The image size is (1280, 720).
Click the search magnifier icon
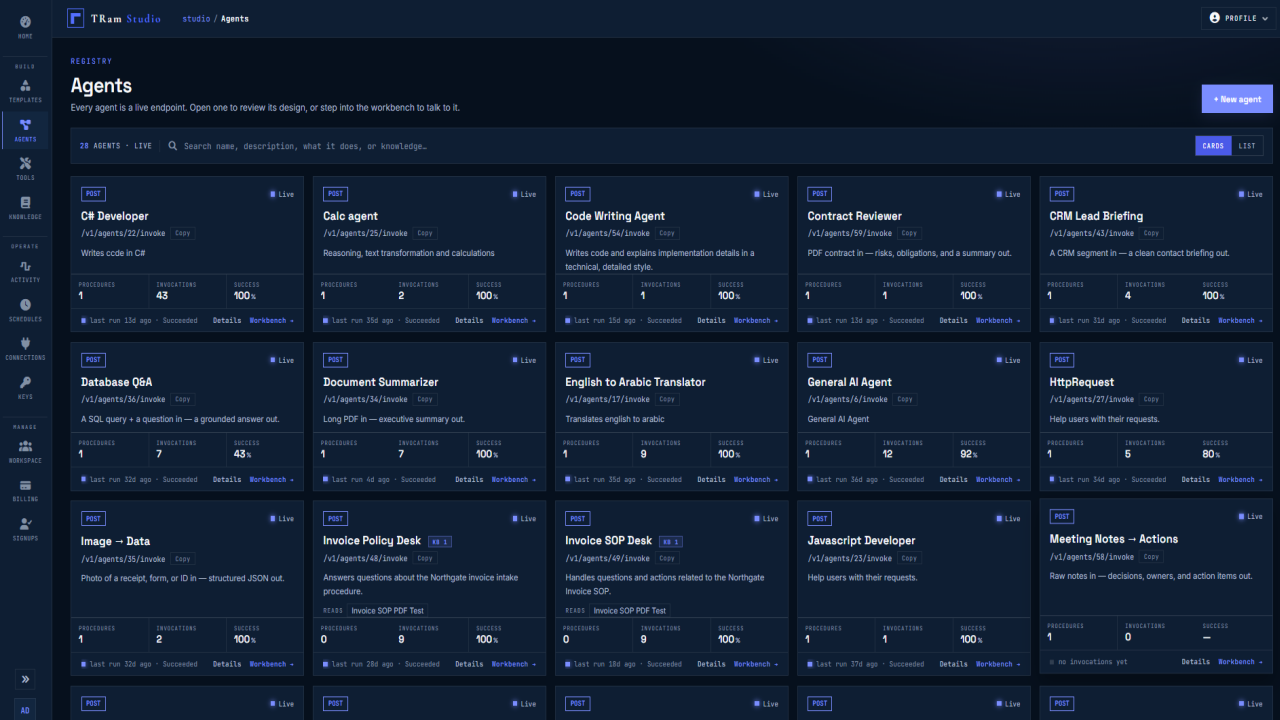(172, 146)
